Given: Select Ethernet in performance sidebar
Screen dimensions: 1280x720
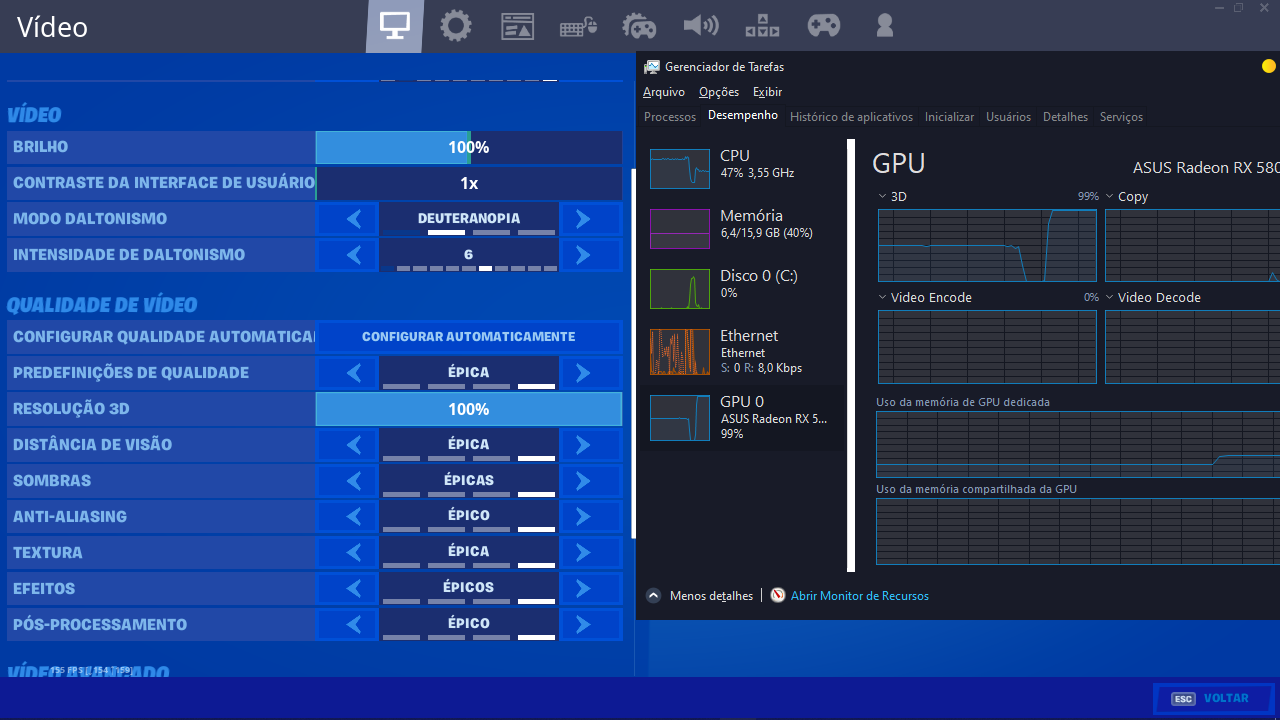Looking at the screenshot, I should [742, 353].
